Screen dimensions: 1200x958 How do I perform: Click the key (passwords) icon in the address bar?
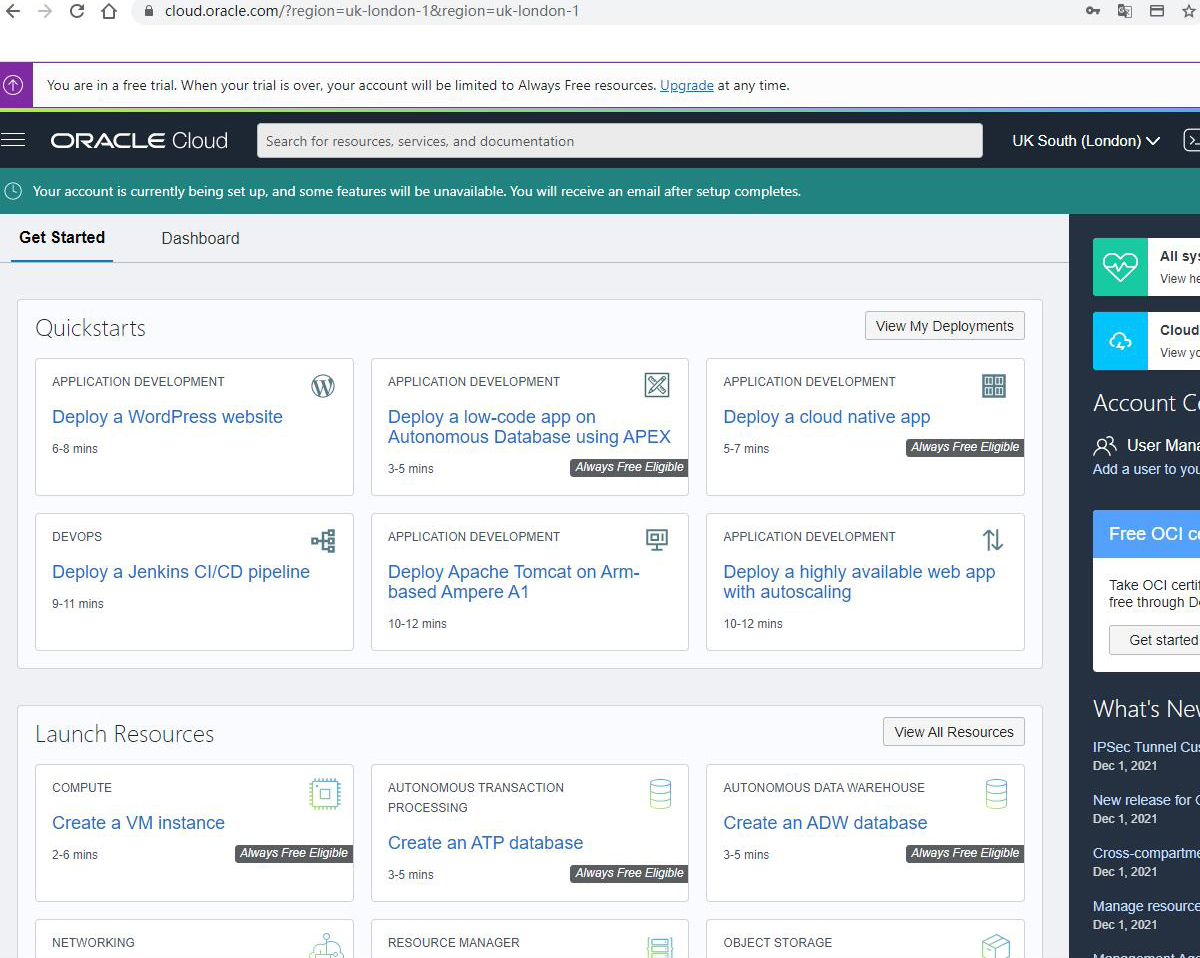coord(1093,11)
